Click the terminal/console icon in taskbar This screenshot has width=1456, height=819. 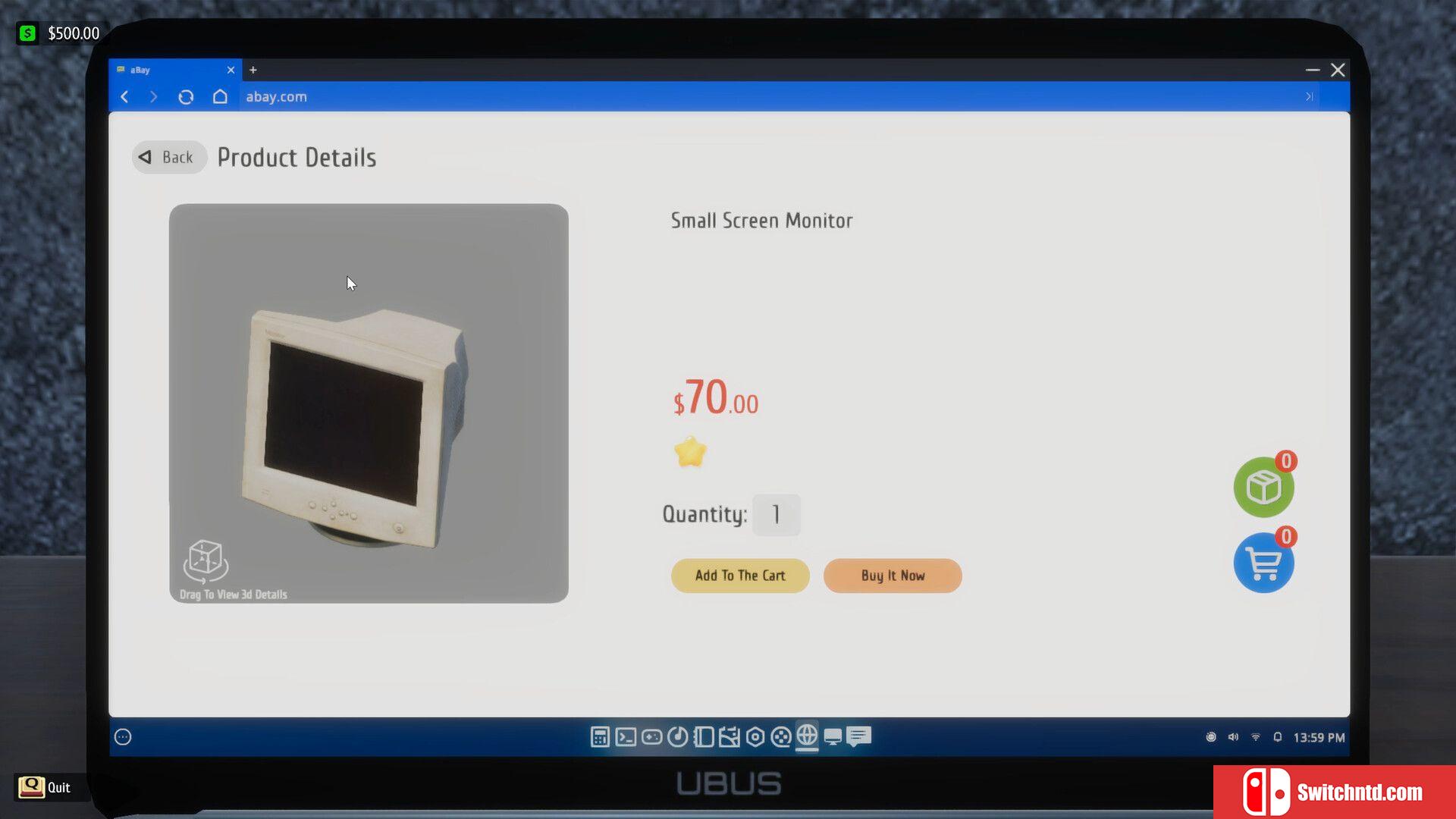tap(625, 737)
